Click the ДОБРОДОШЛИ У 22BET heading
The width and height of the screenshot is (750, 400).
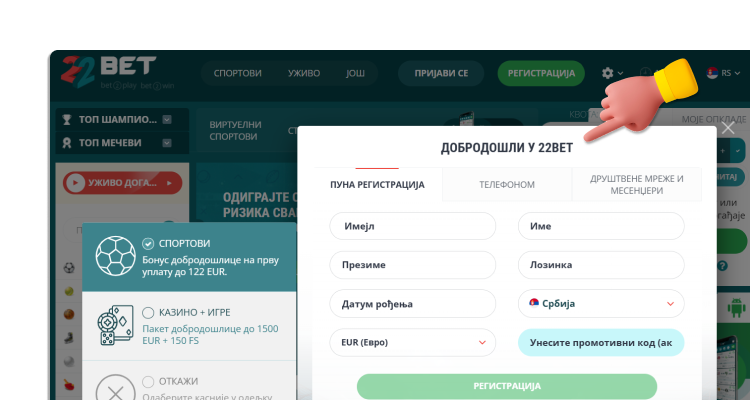tap(507, 148)
